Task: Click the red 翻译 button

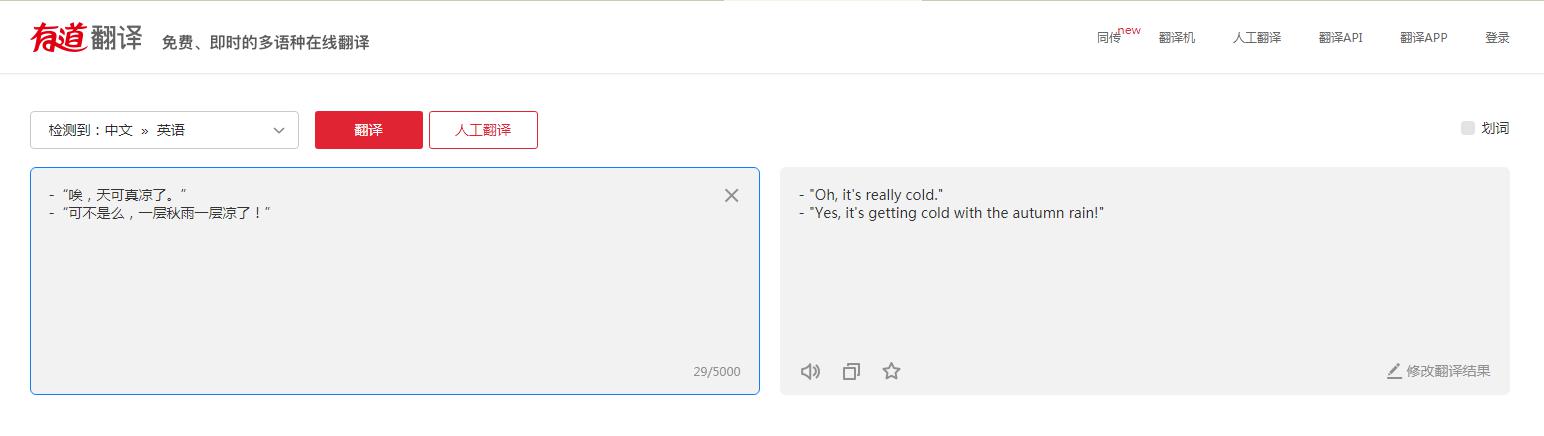Action: point(368,130)
